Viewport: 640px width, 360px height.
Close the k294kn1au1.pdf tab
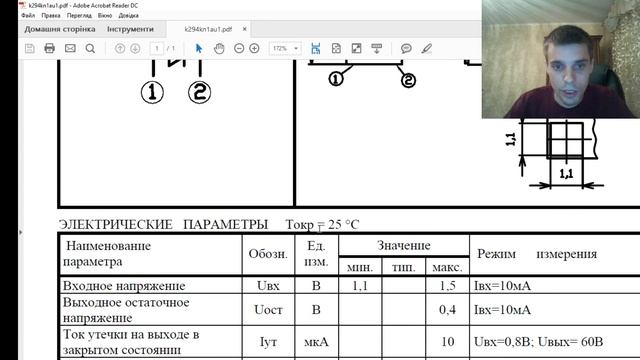click(x=244, y=29)
